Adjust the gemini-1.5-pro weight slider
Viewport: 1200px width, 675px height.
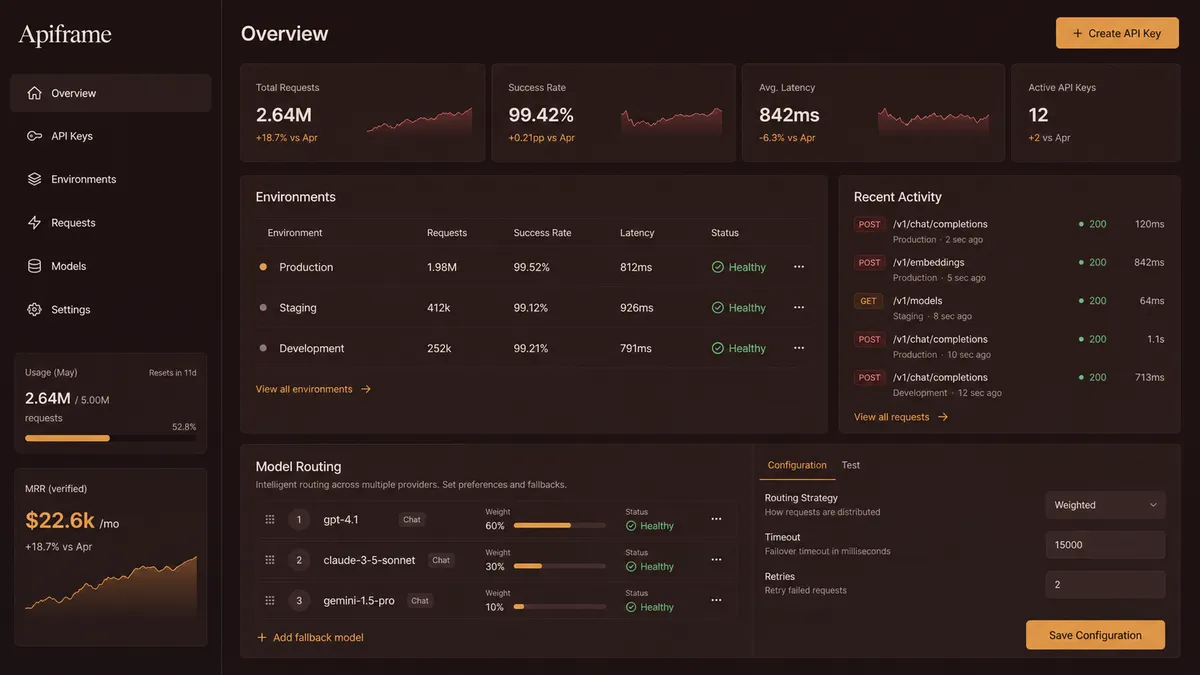point(559,606)
